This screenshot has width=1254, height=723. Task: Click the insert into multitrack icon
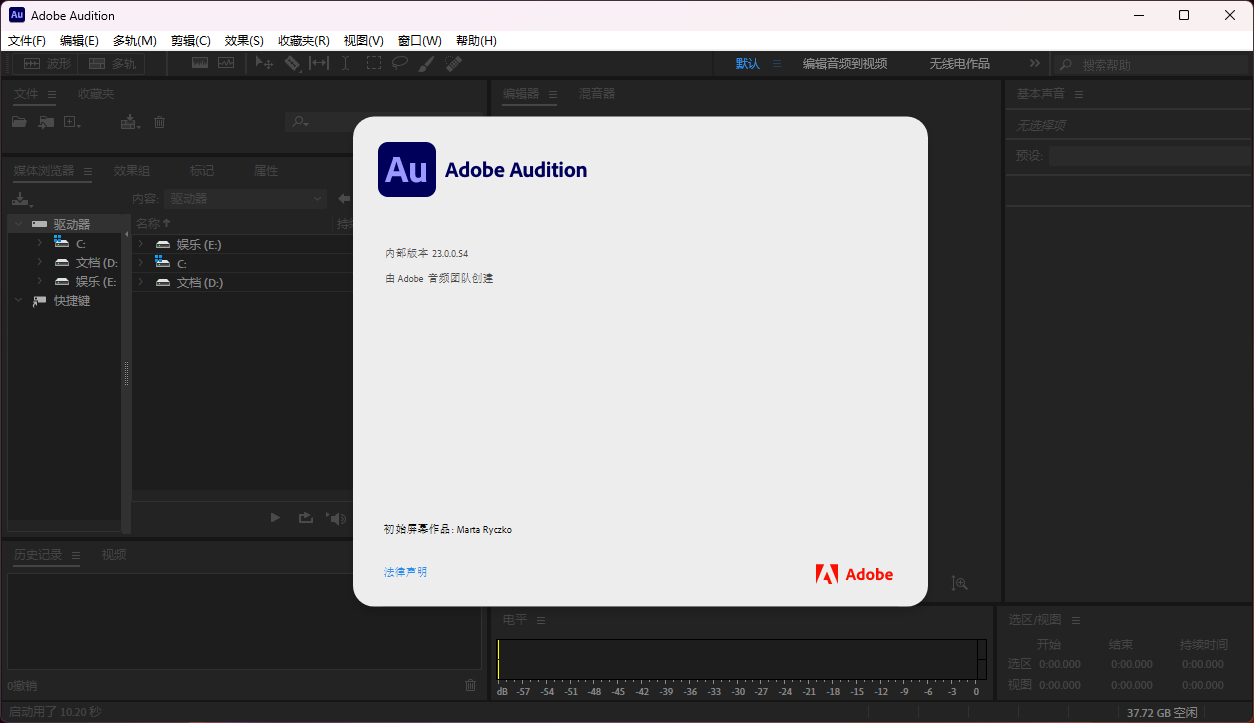pyautogui.click(x=130, y=122)
